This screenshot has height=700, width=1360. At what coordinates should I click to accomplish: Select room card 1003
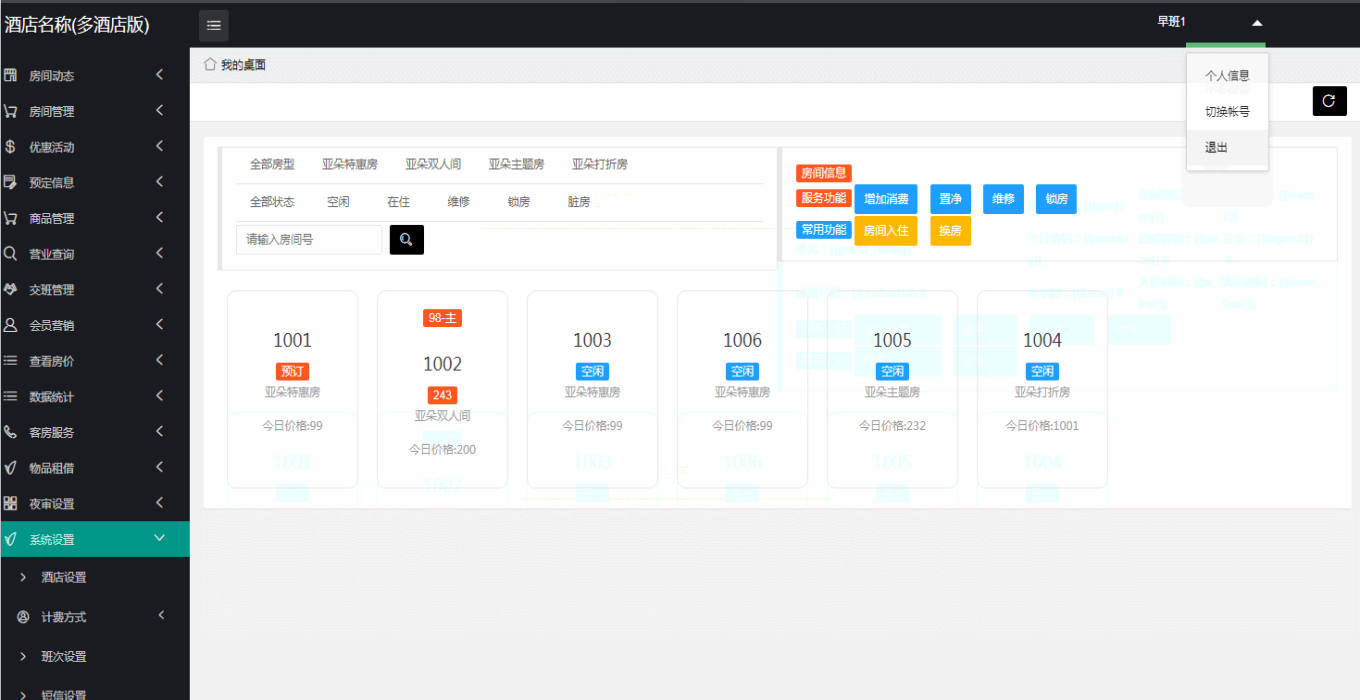[x=592, y=389]
